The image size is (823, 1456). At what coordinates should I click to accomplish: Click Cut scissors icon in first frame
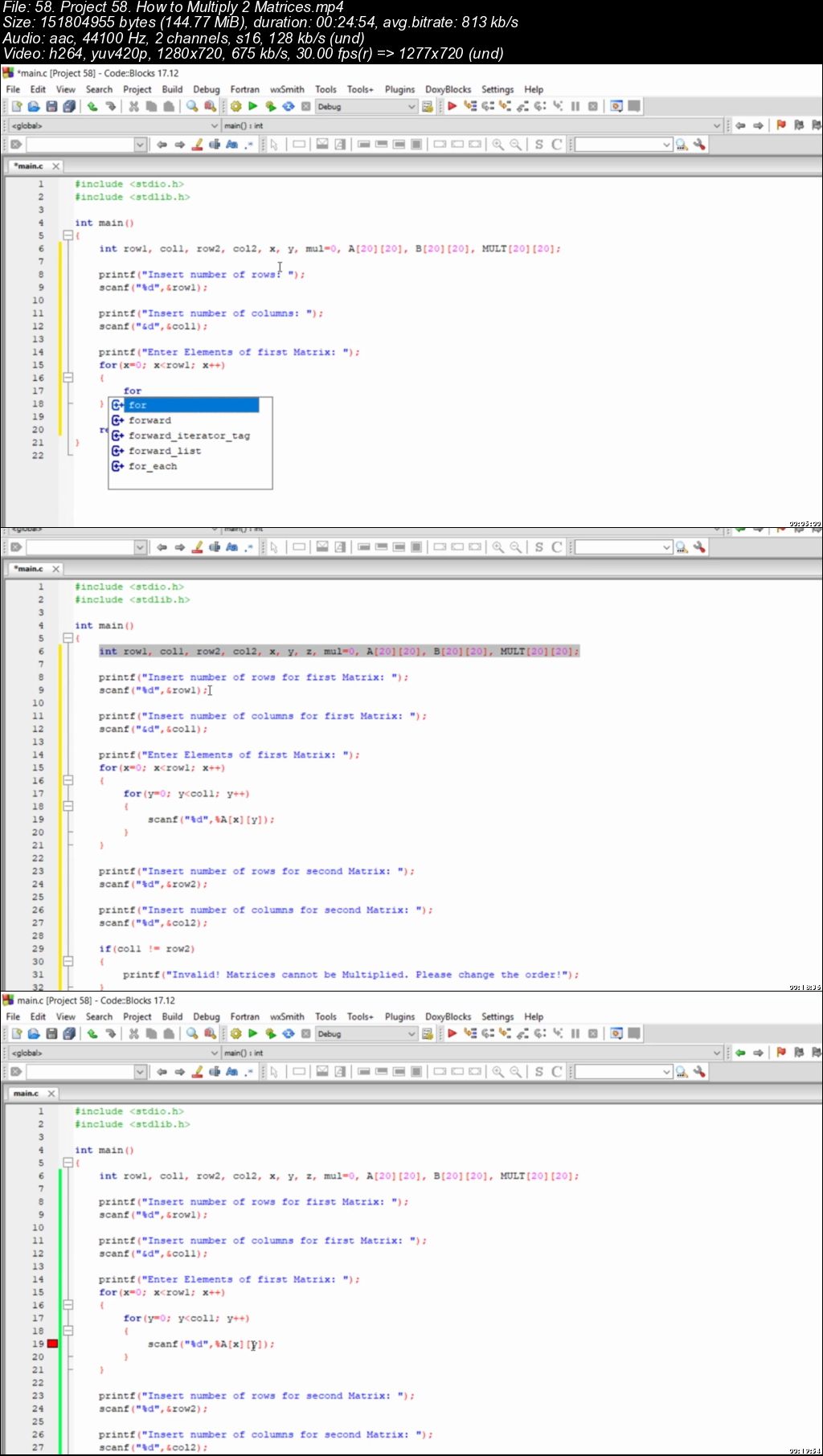(x=133, y=106)
